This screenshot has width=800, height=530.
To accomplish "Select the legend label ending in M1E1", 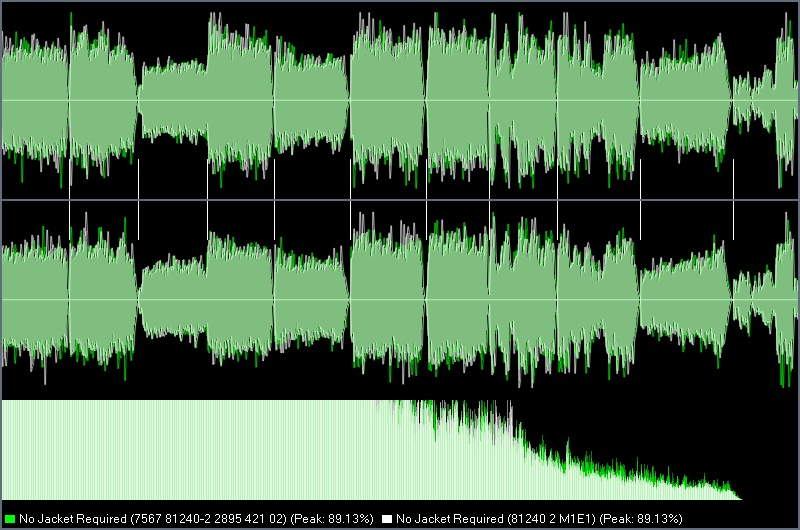I will (x=495, y=519).
